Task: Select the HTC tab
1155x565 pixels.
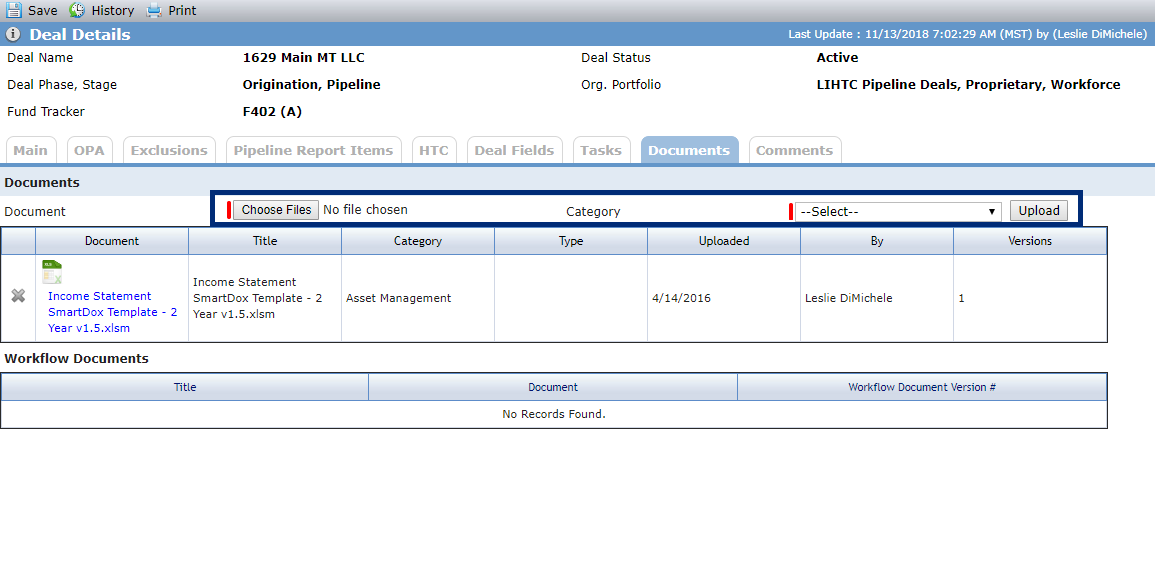Action: [434, 150]
